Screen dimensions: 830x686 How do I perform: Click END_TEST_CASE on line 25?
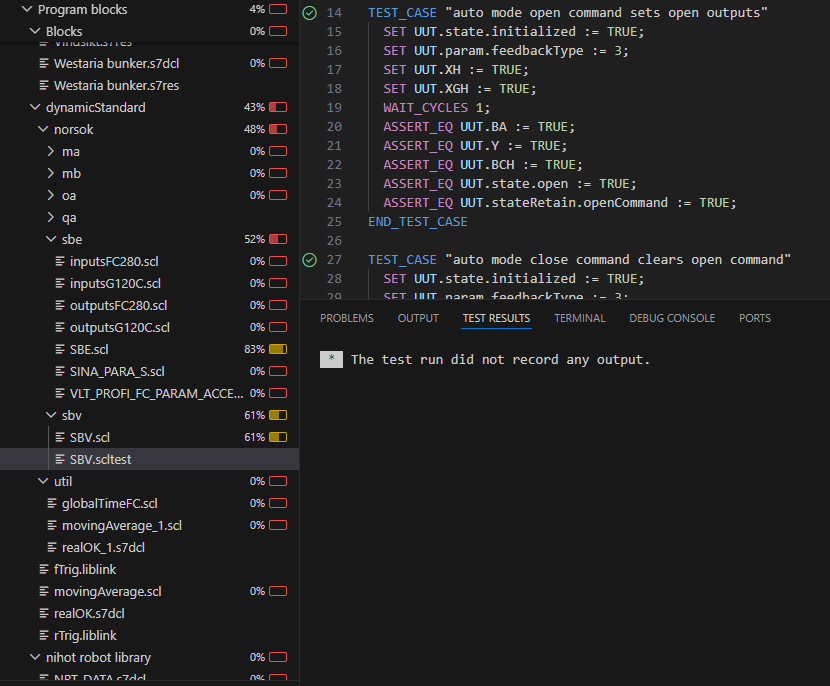point(418,222)
